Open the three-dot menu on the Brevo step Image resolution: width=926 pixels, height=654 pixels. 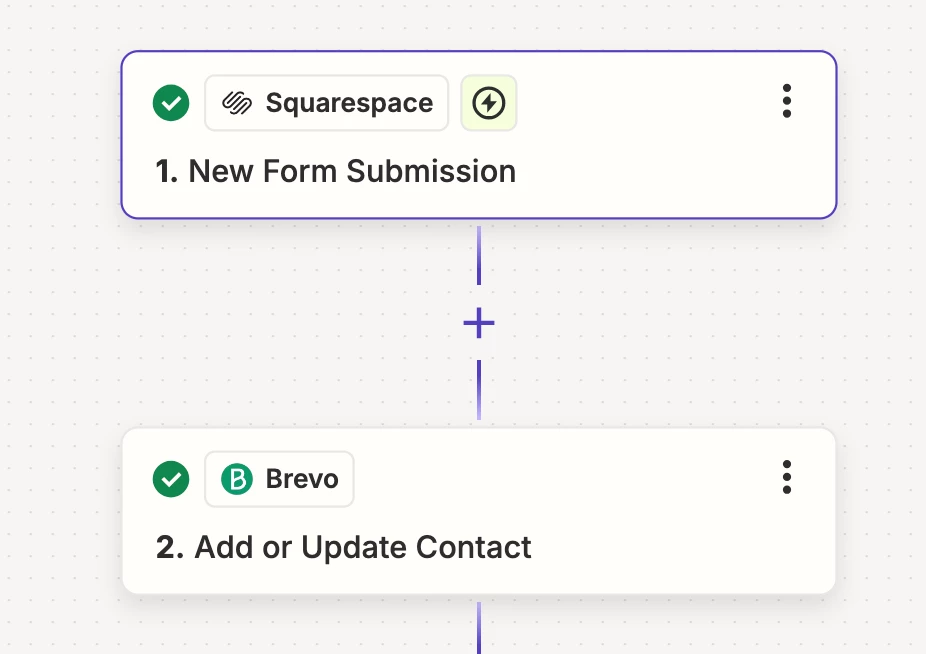pos(787,478)
